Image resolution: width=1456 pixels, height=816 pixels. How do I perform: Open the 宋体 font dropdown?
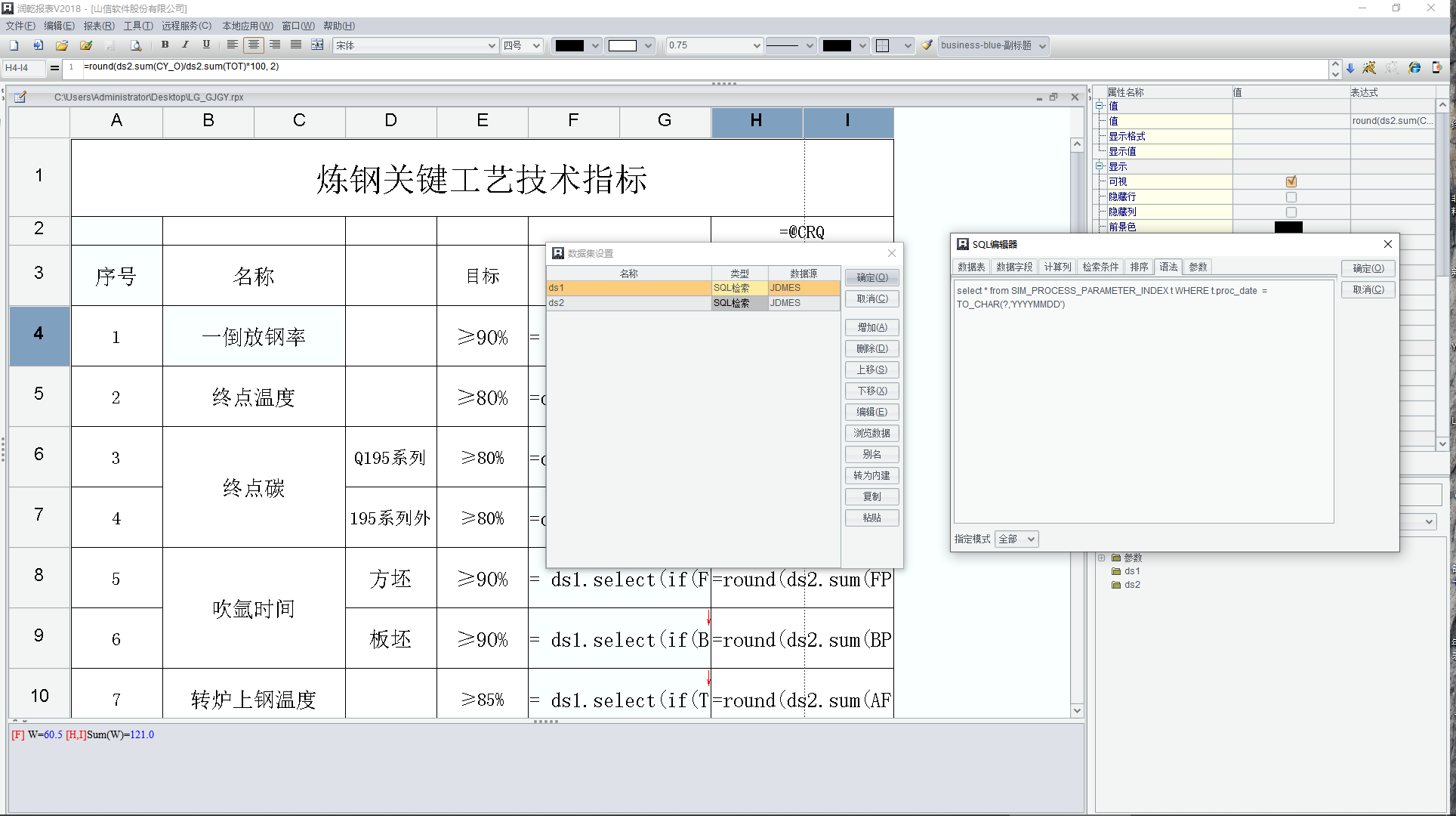(x=492, y=45)
